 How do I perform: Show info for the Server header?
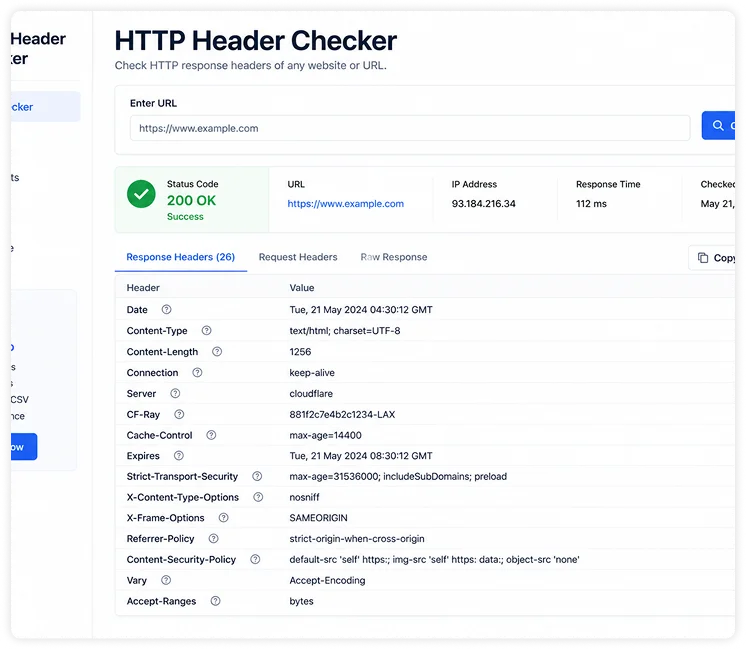tap(175, 393)
